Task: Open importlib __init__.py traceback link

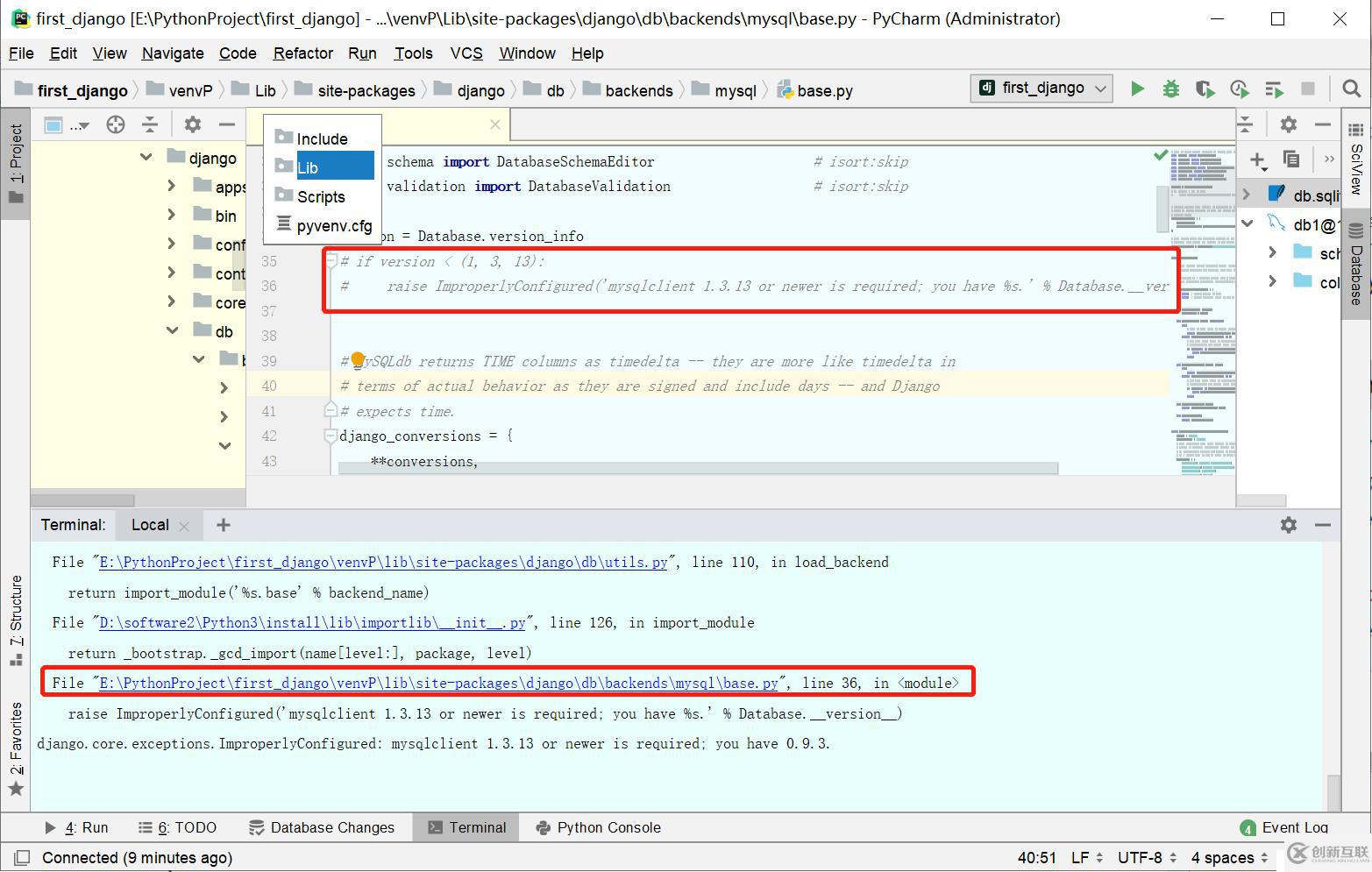Action: tap(312, 622)
